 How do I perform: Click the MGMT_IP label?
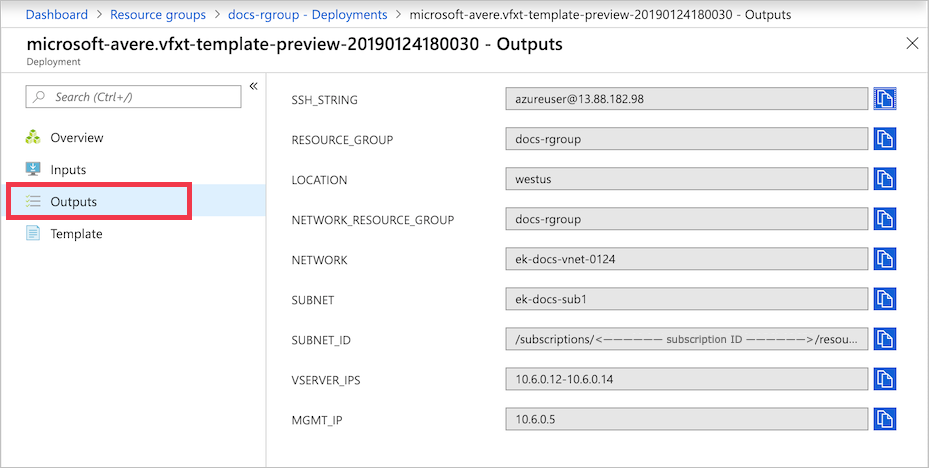[317, 420]
